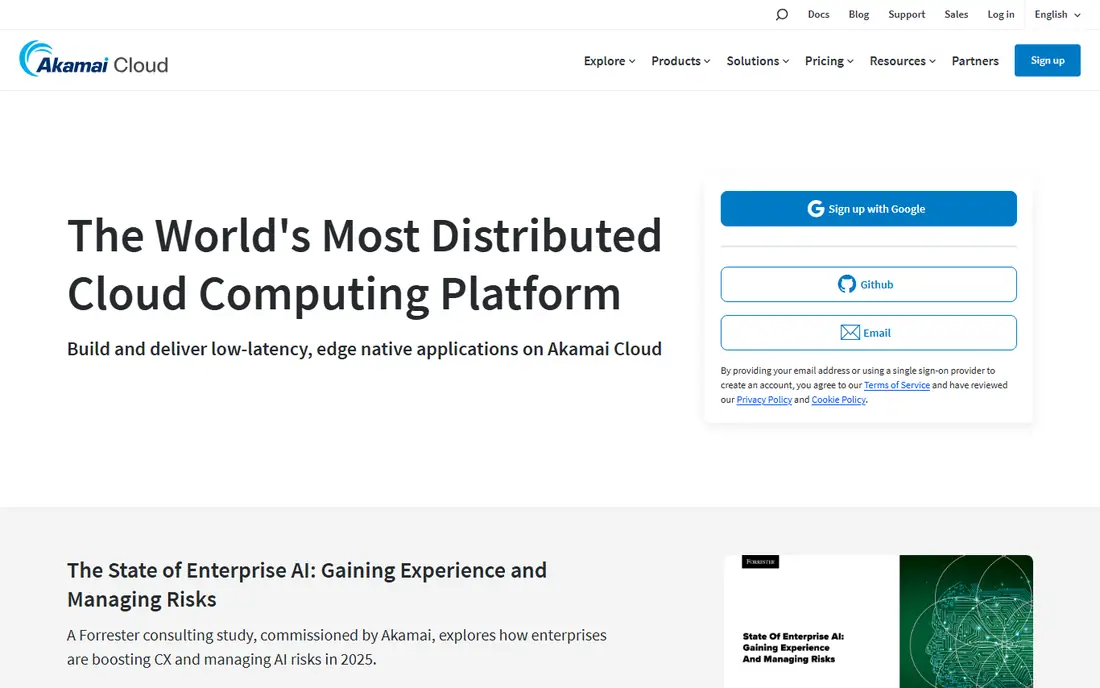Screen dimensions: 1100x688
Task: Open the Products menu
Action: [680, 61]
